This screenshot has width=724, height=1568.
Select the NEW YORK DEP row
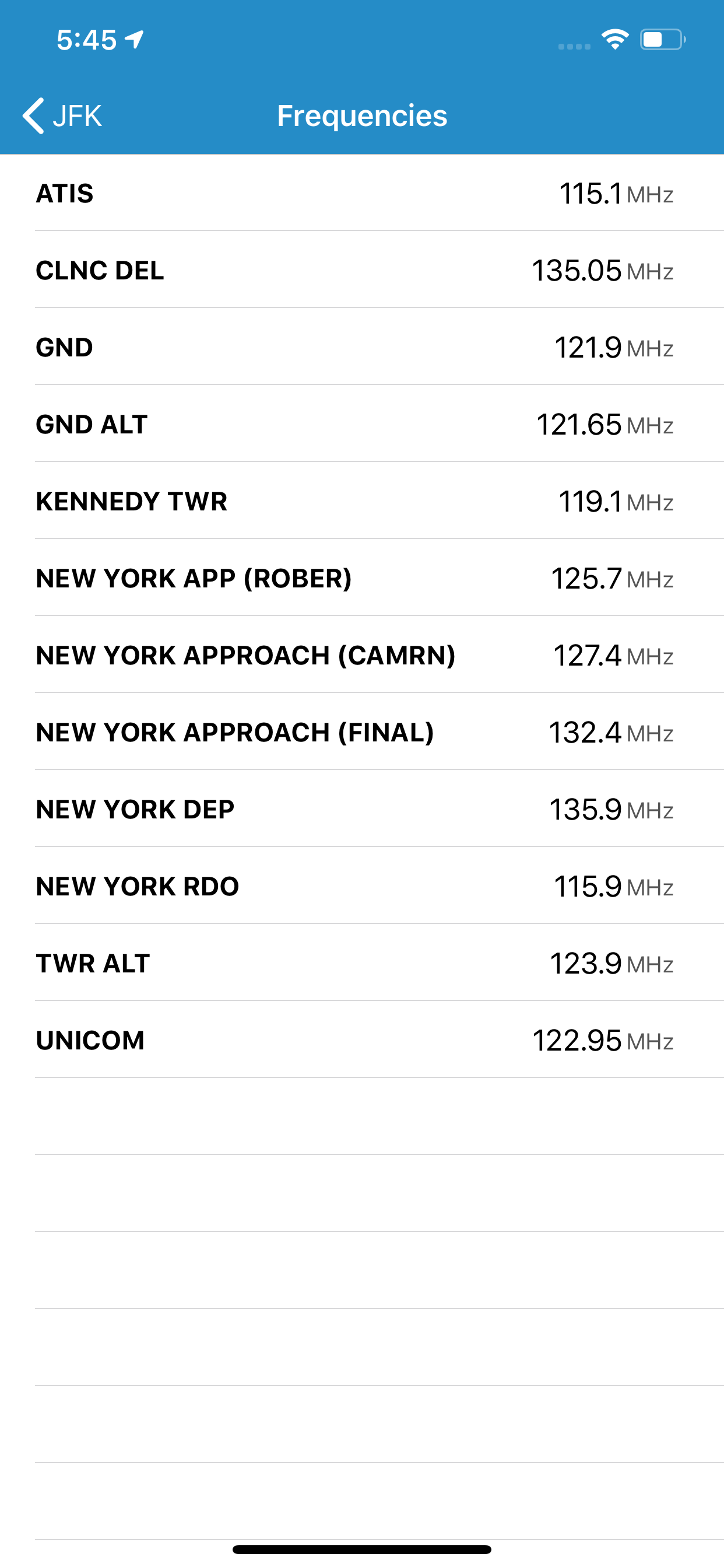pyautogui.click(x=362, y=809)
